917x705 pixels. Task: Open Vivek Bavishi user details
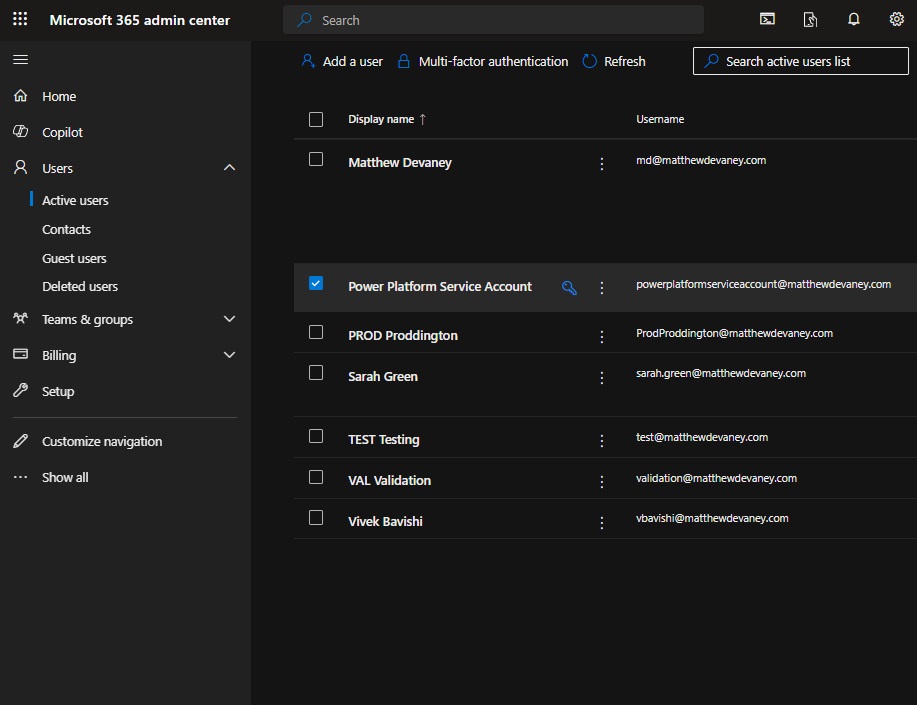(385, 521)
